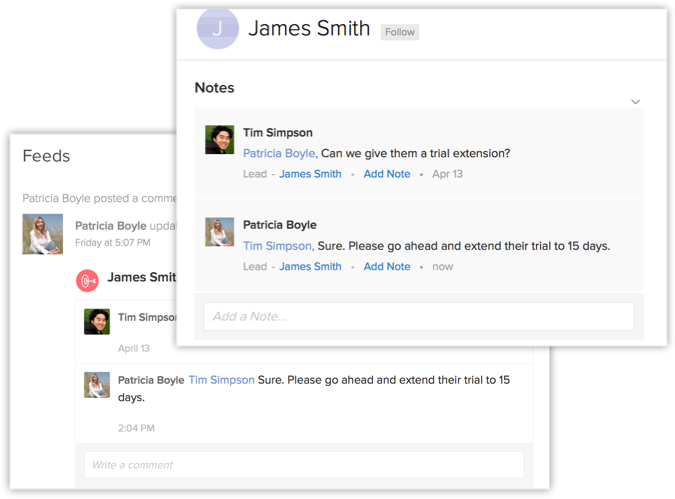Click the Patricia Boyle name in Feeds update
The height and width of the screenshot is (499, 675).
point(110,226)
